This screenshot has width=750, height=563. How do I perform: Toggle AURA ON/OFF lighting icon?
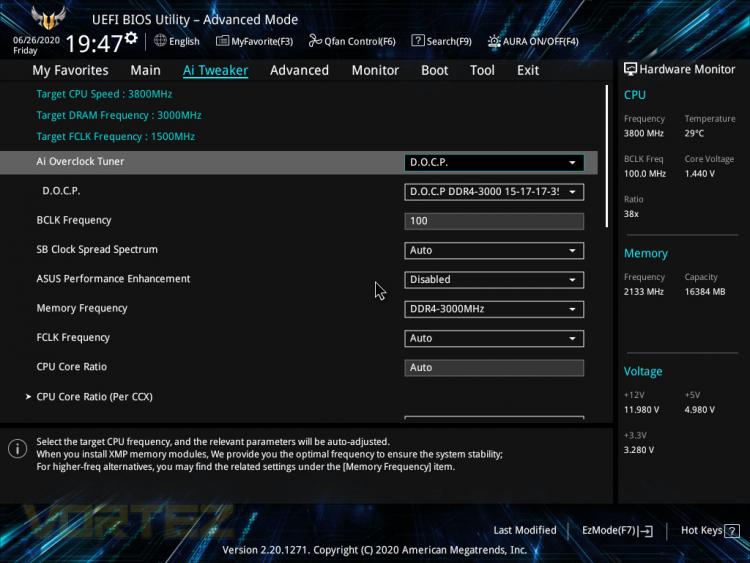(x=494, y=41)
